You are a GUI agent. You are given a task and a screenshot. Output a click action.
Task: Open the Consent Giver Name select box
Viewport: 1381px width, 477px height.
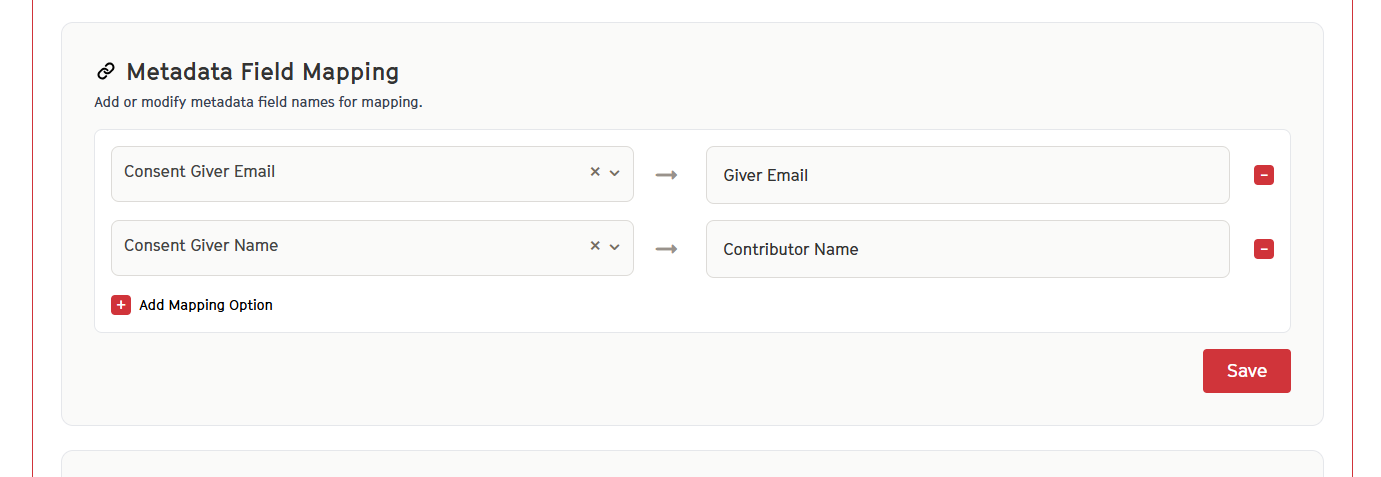pos(372,248)
